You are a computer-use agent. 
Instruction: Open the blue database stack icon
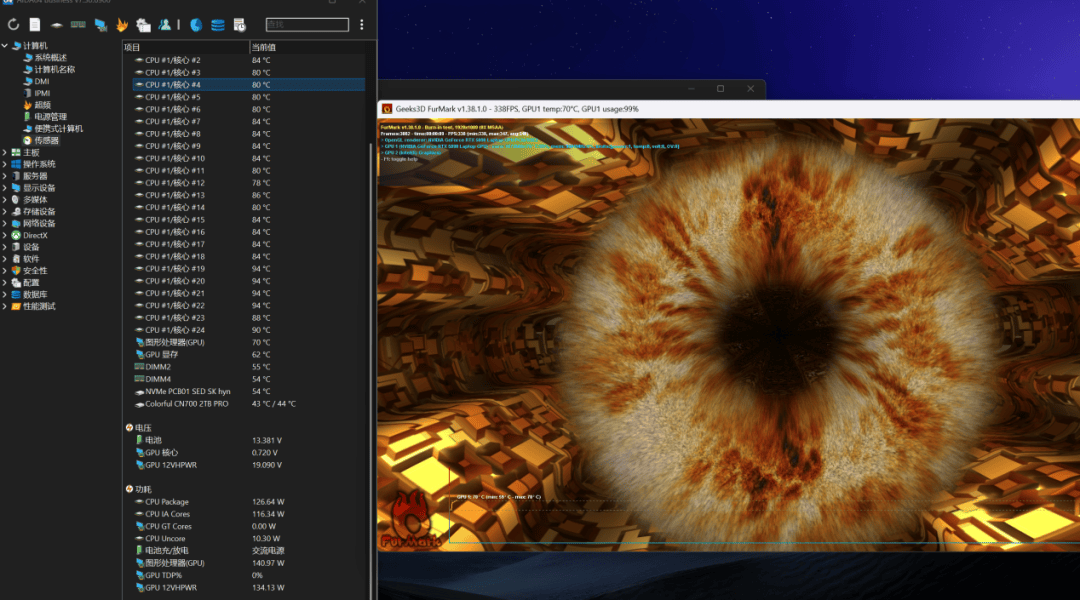218,25
